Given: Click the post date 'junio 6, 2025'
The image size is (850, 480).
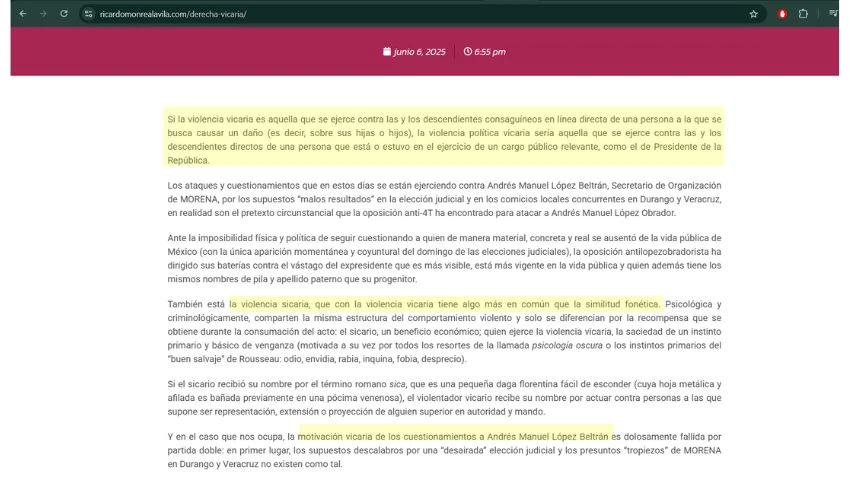Looking at the screenshot, I should coord(419,52).
